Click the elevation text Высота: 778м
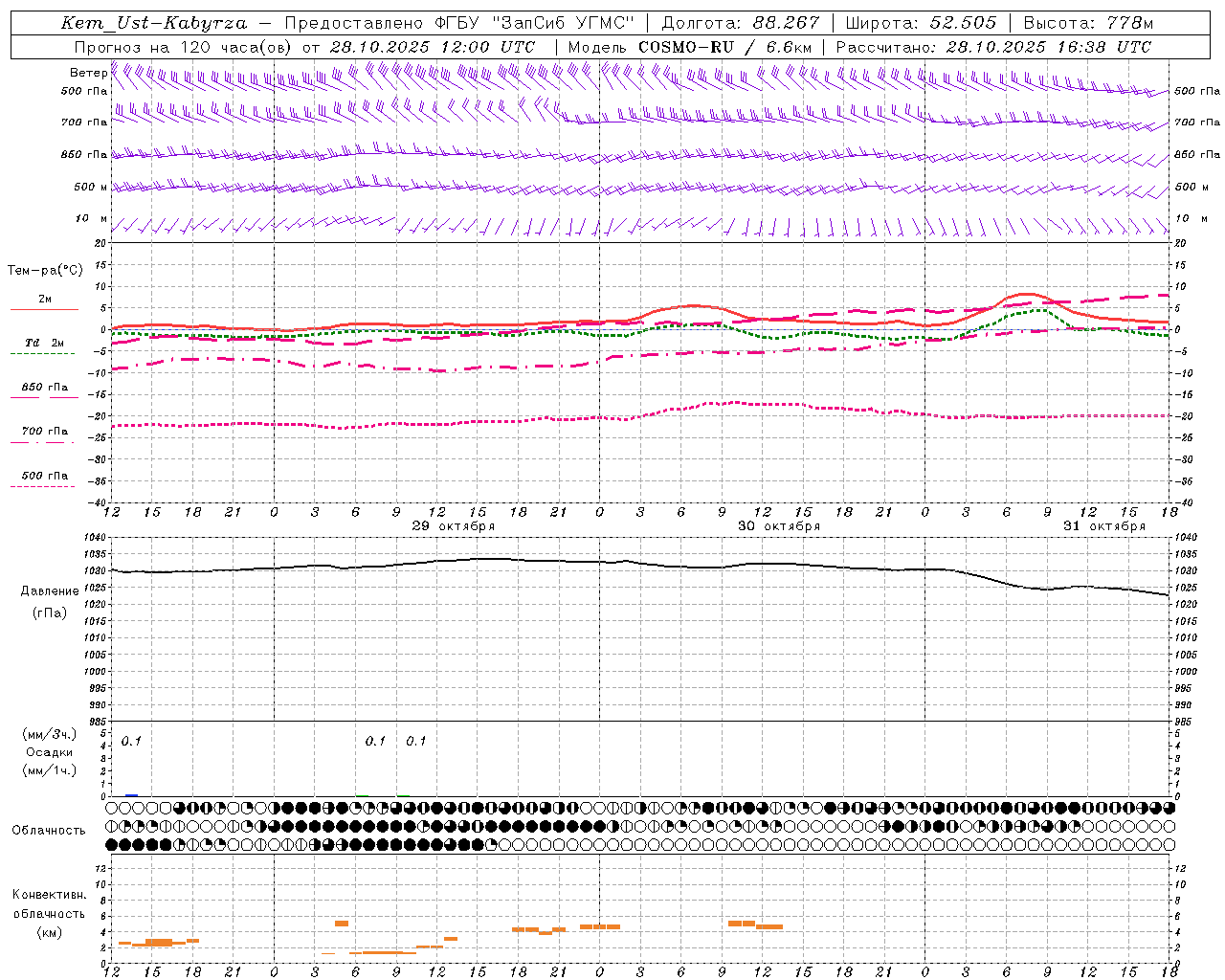Screen dimensions: 1225x980 coord(1088,23)
